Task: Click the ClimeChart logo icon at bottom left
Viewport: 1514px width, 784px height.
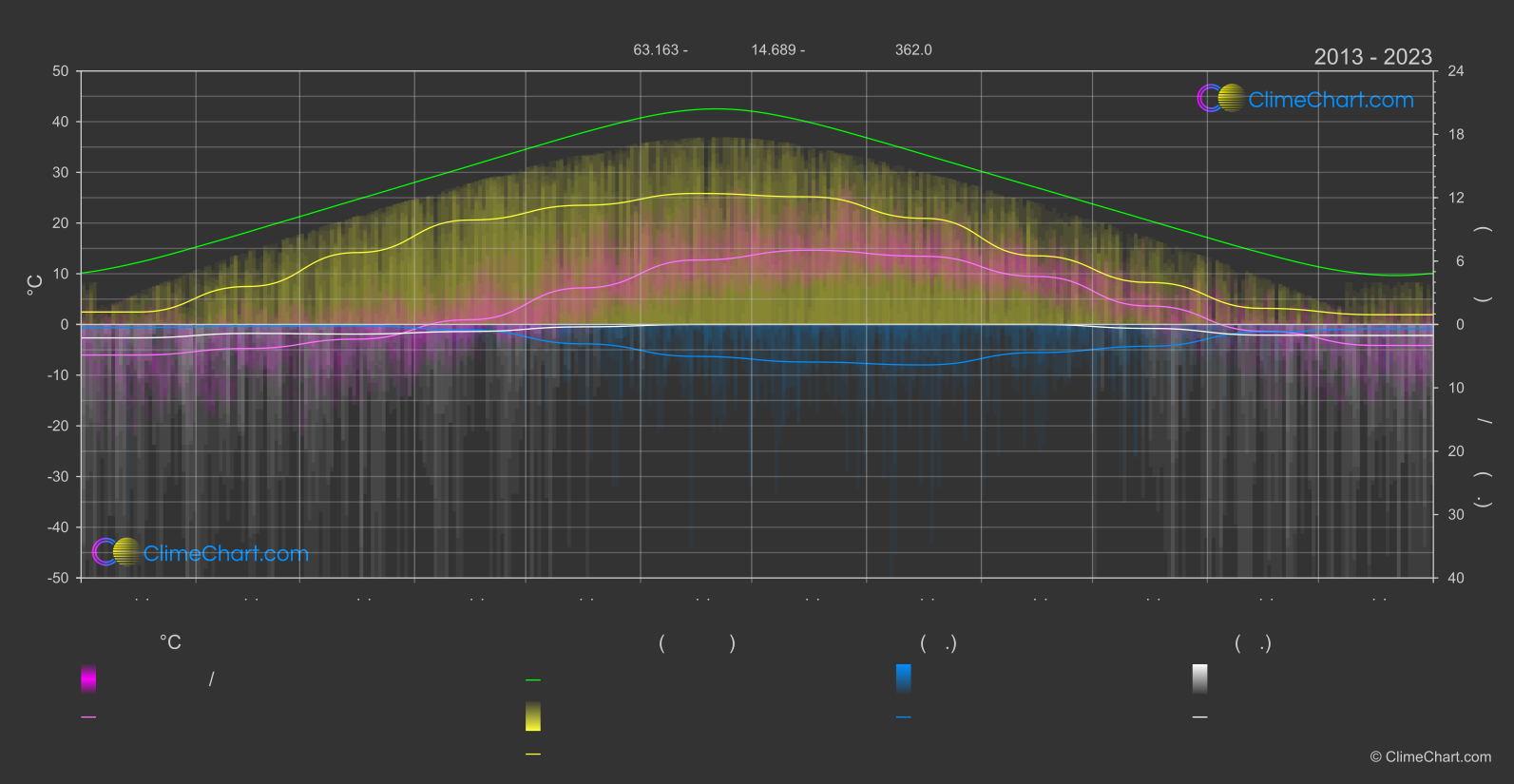Action: pos(116,551)
